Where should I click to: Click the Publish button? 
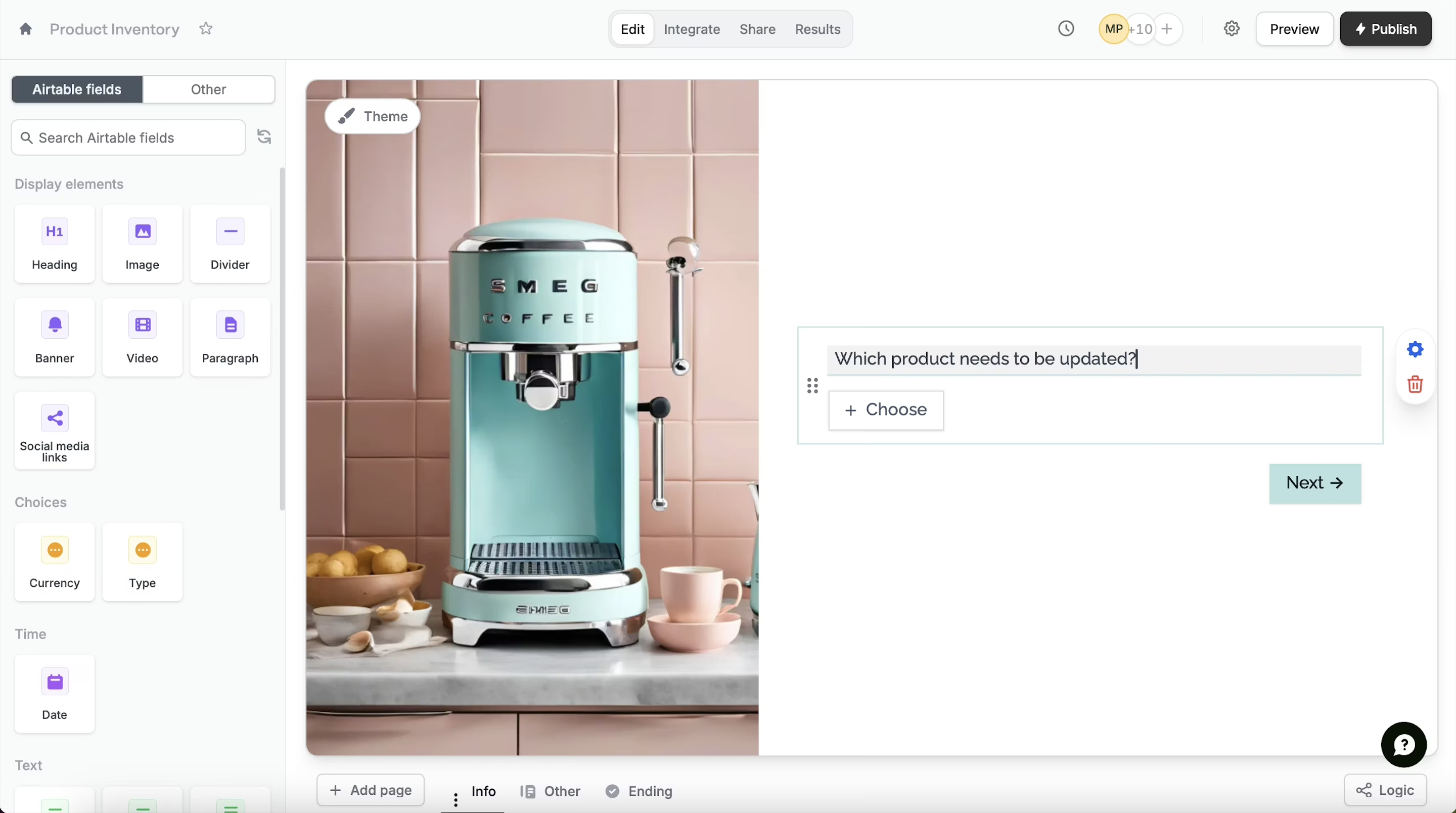click(1385, 29)
